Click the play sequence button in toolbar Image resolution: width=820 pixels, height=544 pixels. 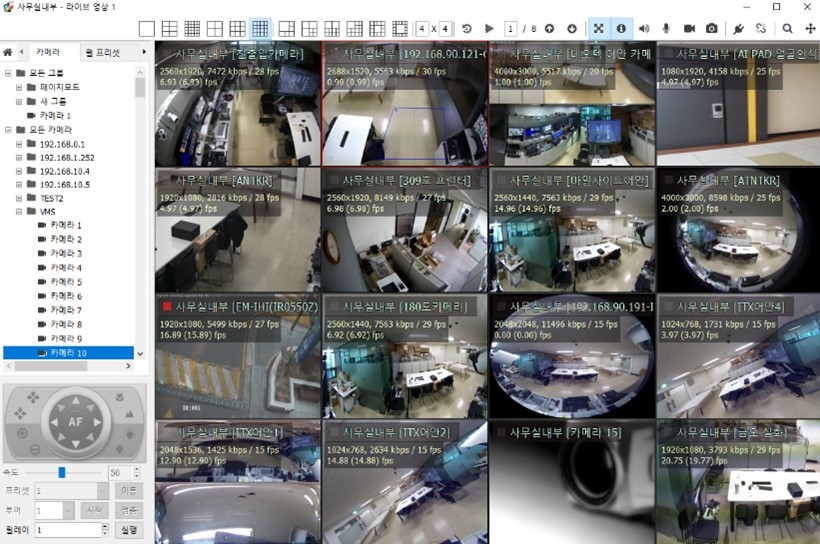489,29
